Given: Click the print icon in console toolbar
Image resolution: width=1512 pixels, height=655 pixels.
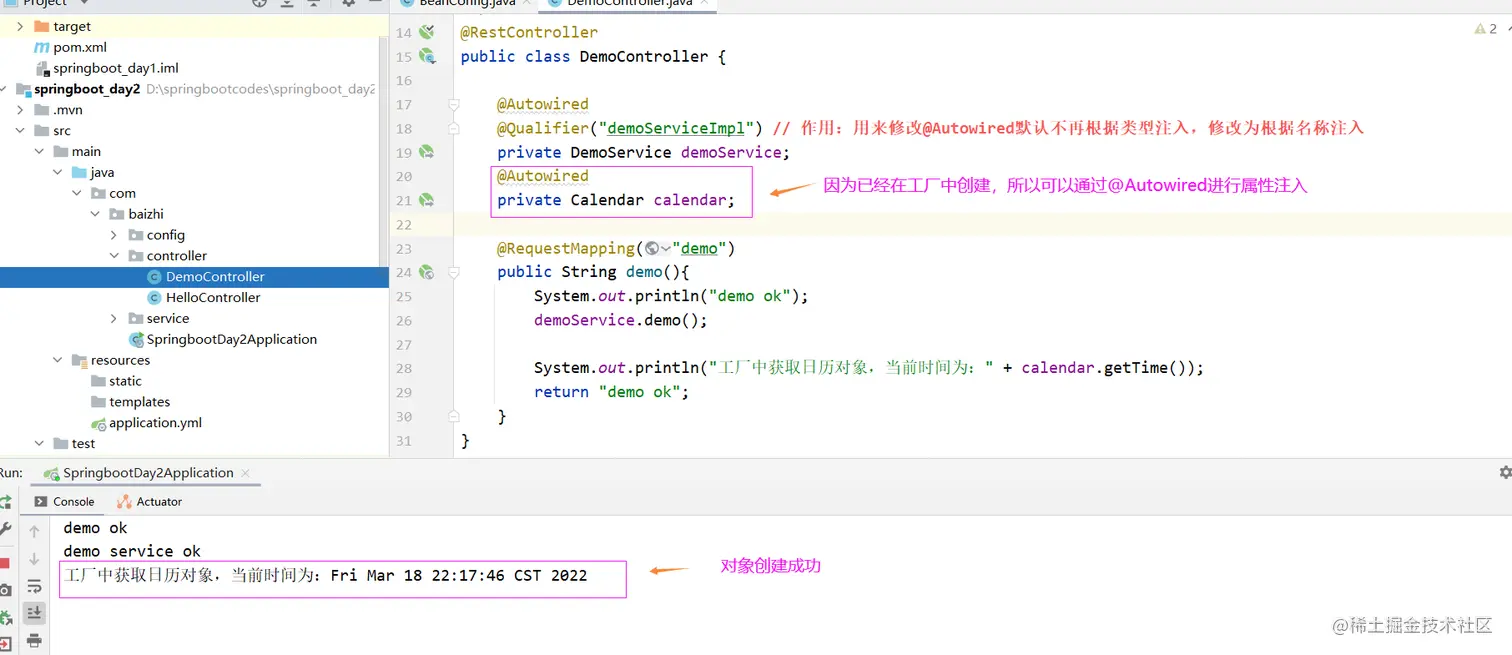Looking at the screenshot, I should pyautogui.click(x=34, y=640).
